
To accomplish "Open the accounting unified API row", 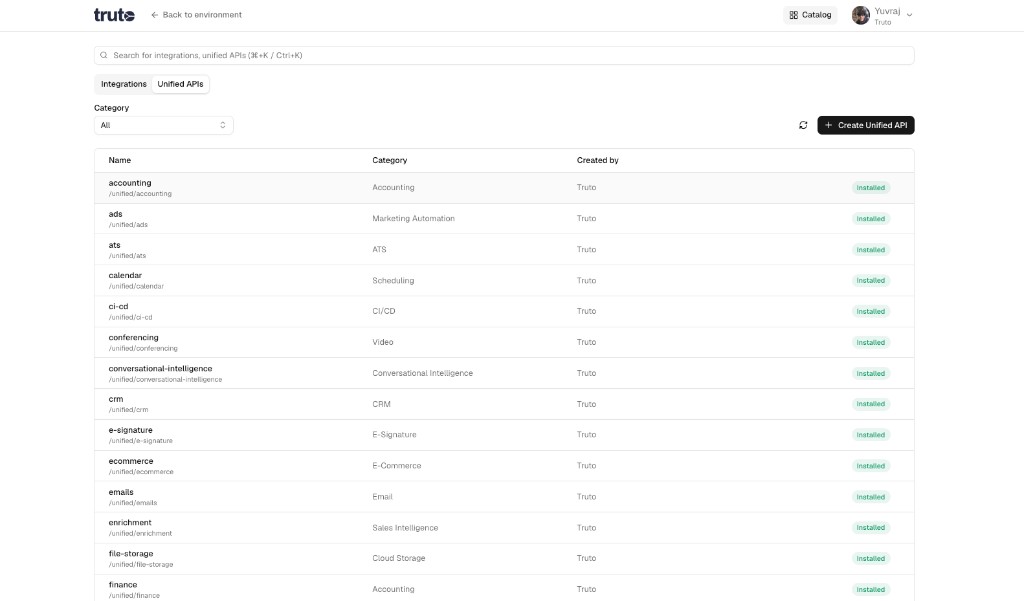I will pyautogui.click(x=504, y=187).
